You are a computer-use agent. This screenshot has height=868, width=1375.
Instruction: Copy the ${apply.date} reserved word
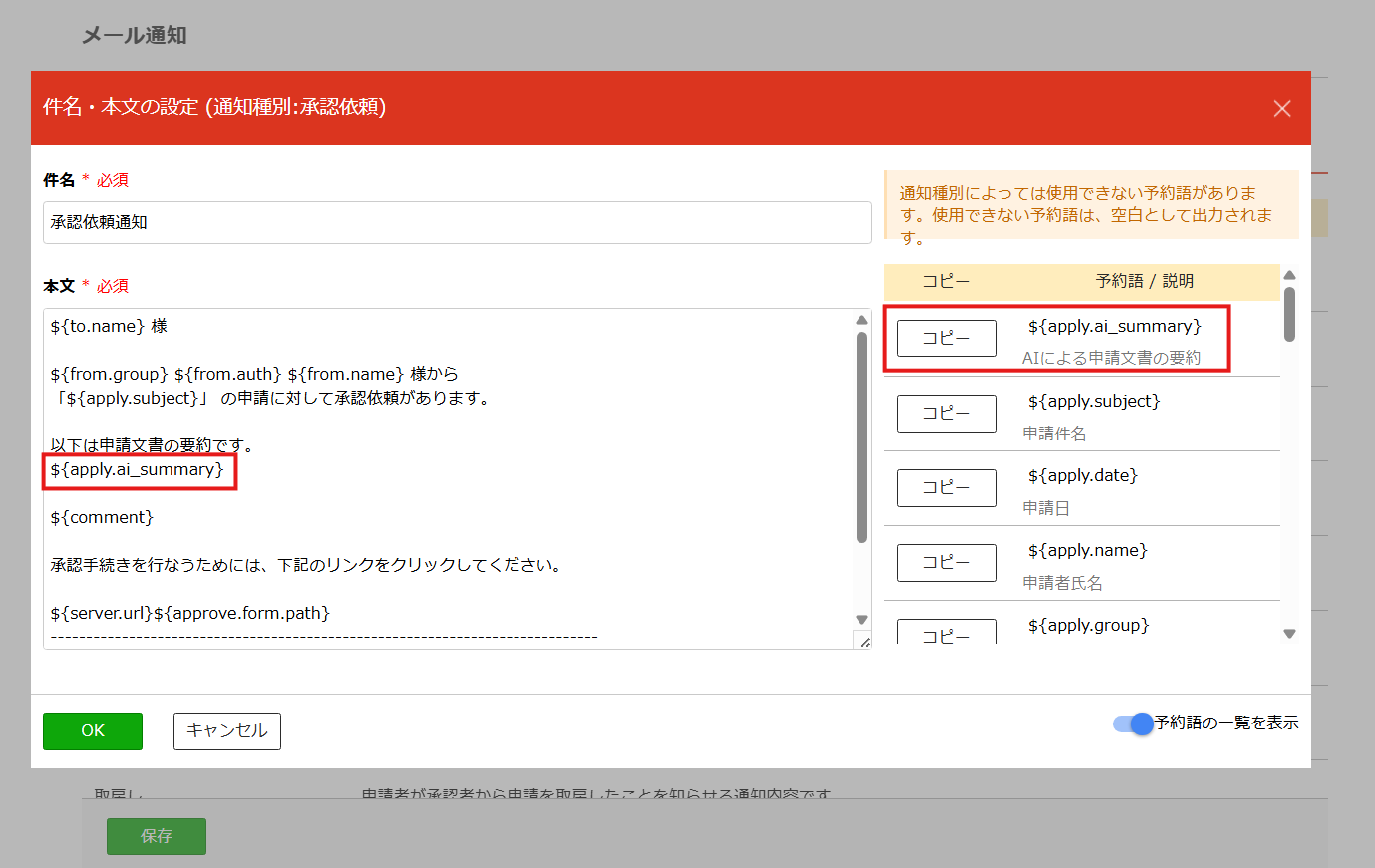pos(946,487)
